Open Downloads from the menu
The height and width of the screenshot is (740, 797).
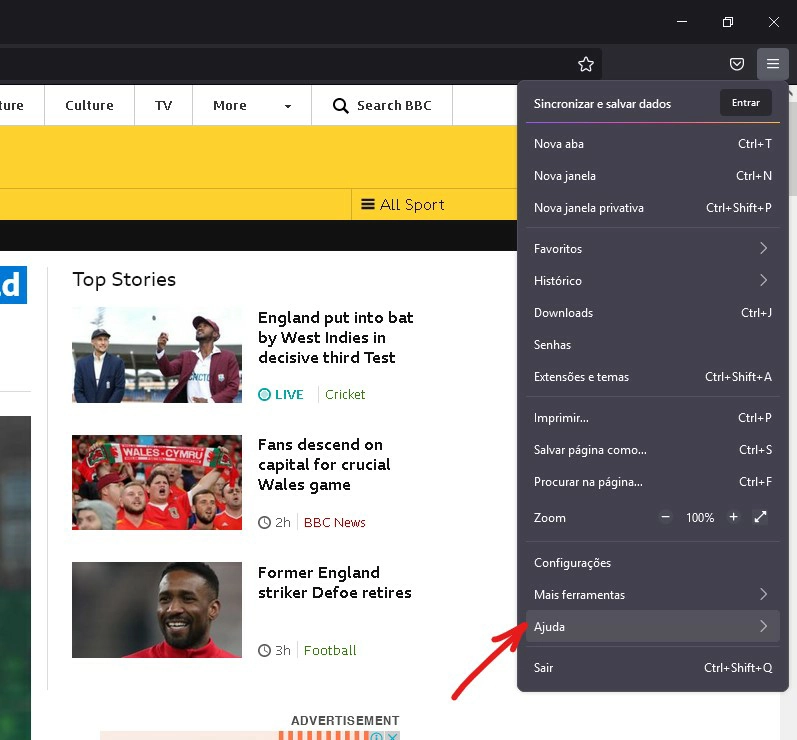click(653, 313)
